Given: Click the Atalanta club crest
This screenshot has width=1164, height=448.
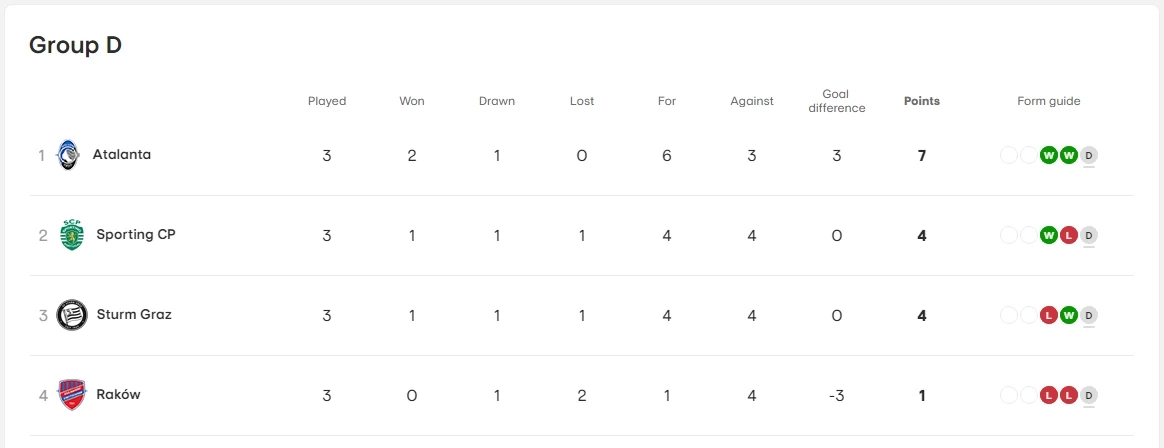Looking at the screenshot, I should coord(67,155).
